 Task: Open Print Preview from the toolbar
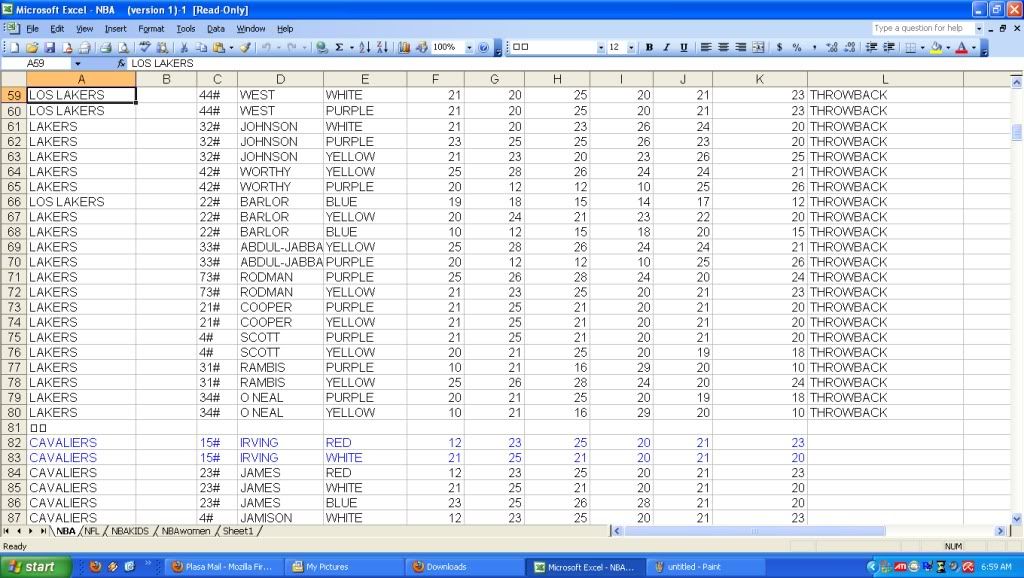(122, 47)
